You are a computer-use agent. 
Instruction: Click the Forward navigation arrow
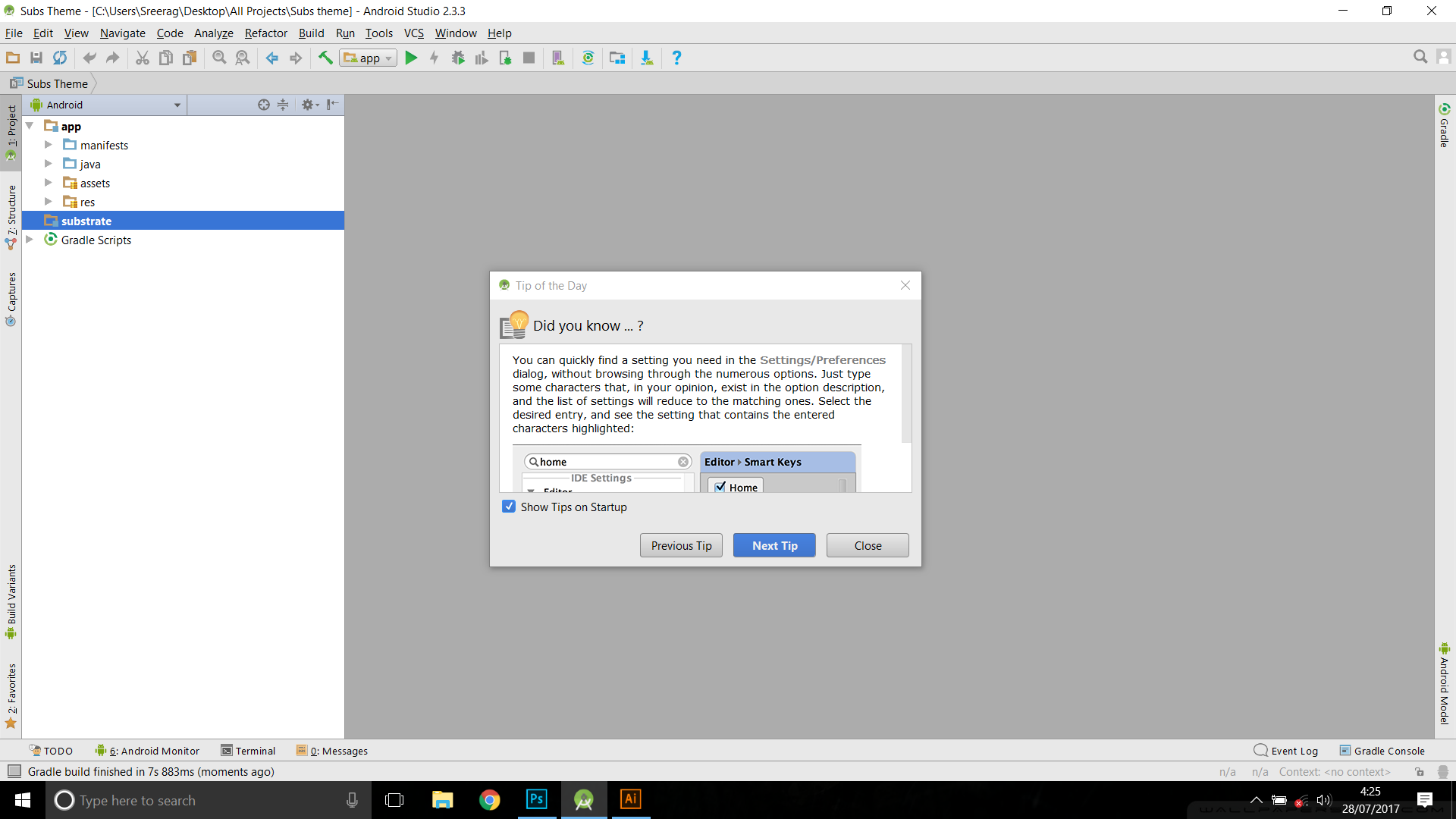tap(296, 58)
